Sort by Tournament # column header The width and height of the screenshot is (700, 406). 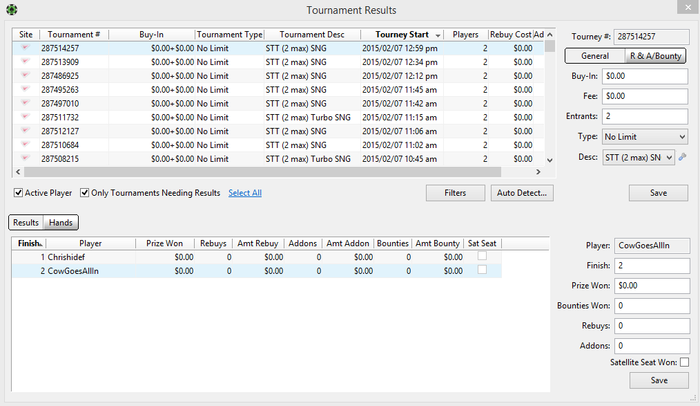74,34
